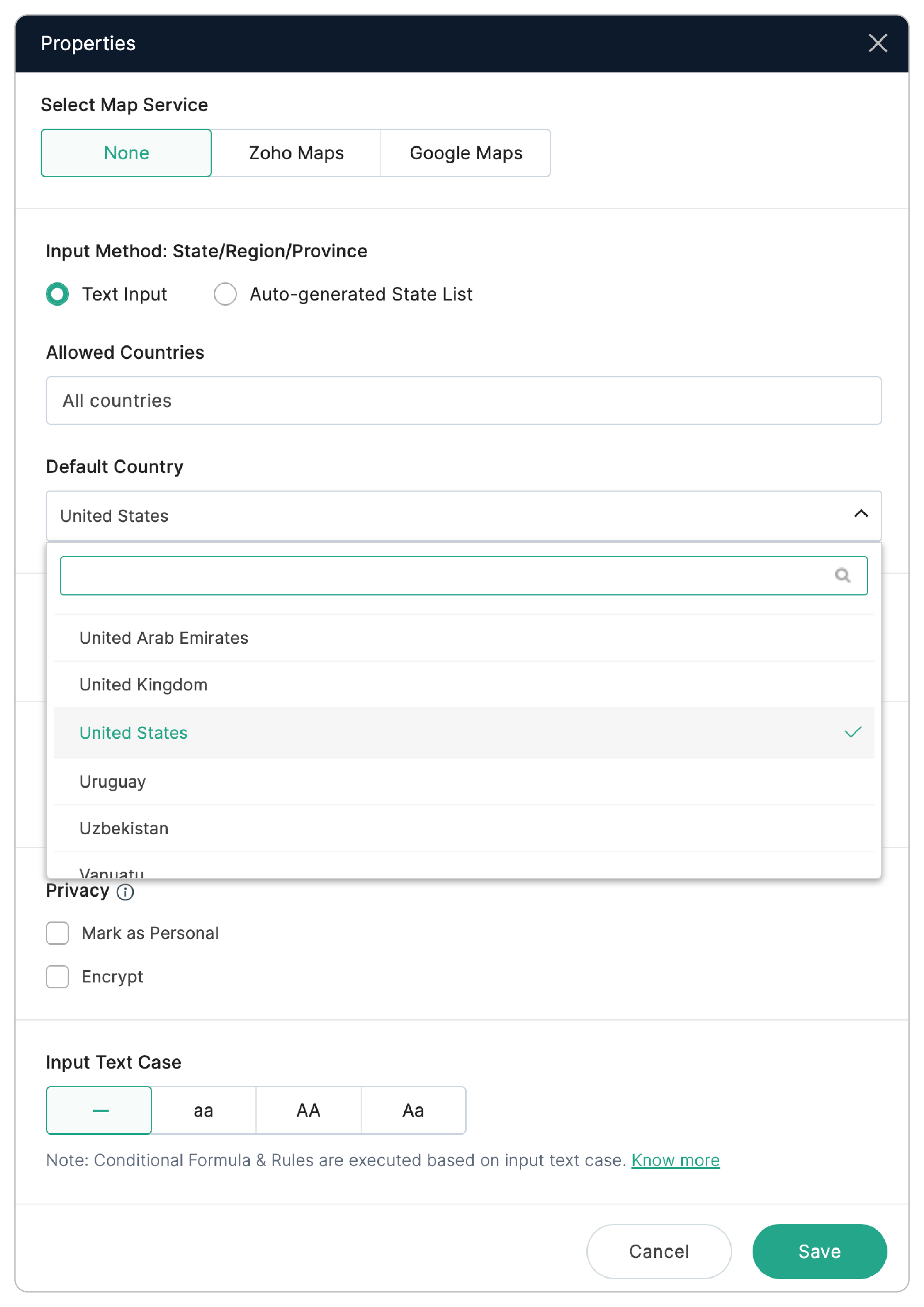The height and width of the screenshot is (1307, 924).
Task: Select Auto-generated State List radio button
Action: [x=225, y=294]
